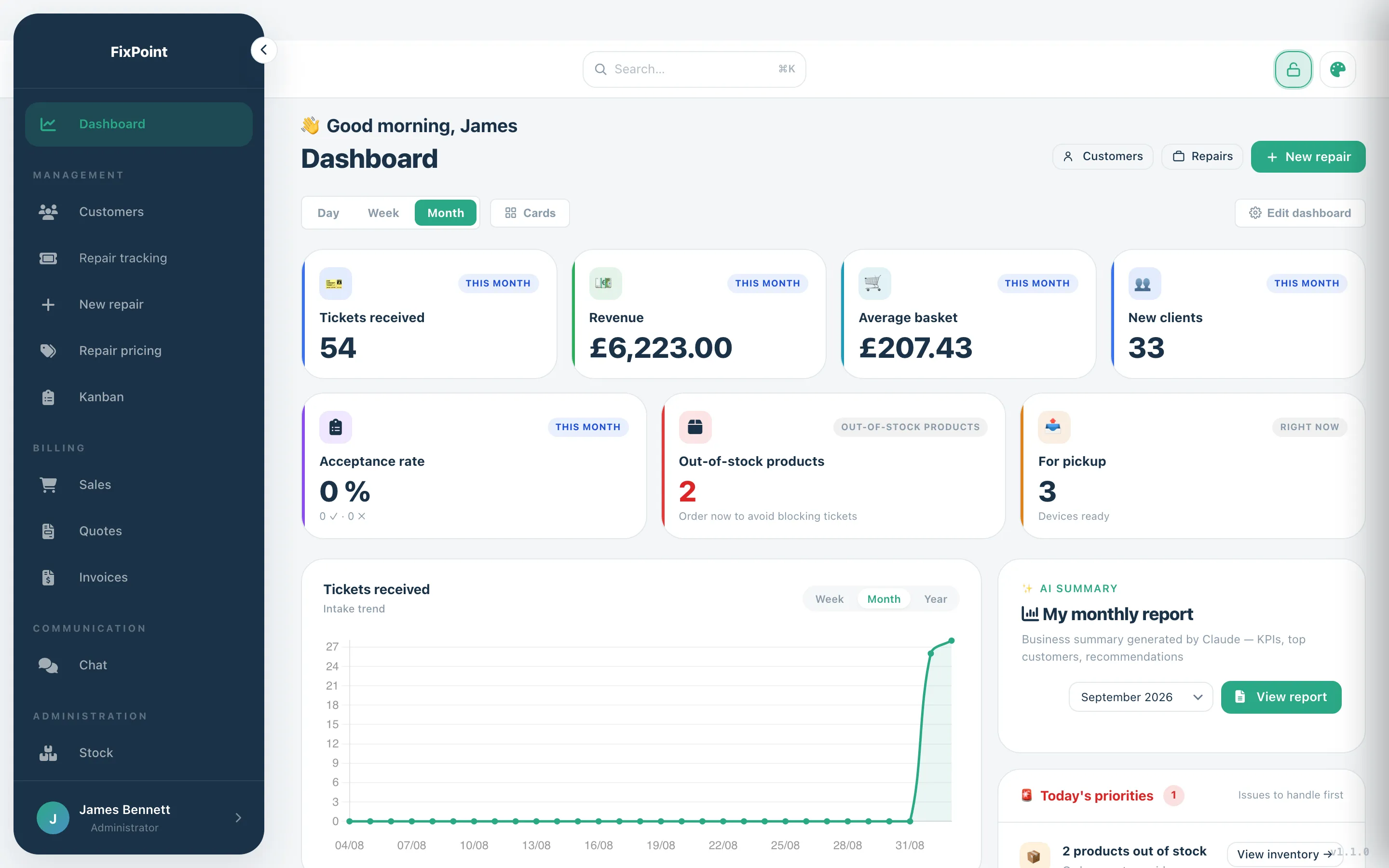Click the Repair tracking ticket icon
The height and width of the screenshot is (868, 1389).
tap(48, 258)
